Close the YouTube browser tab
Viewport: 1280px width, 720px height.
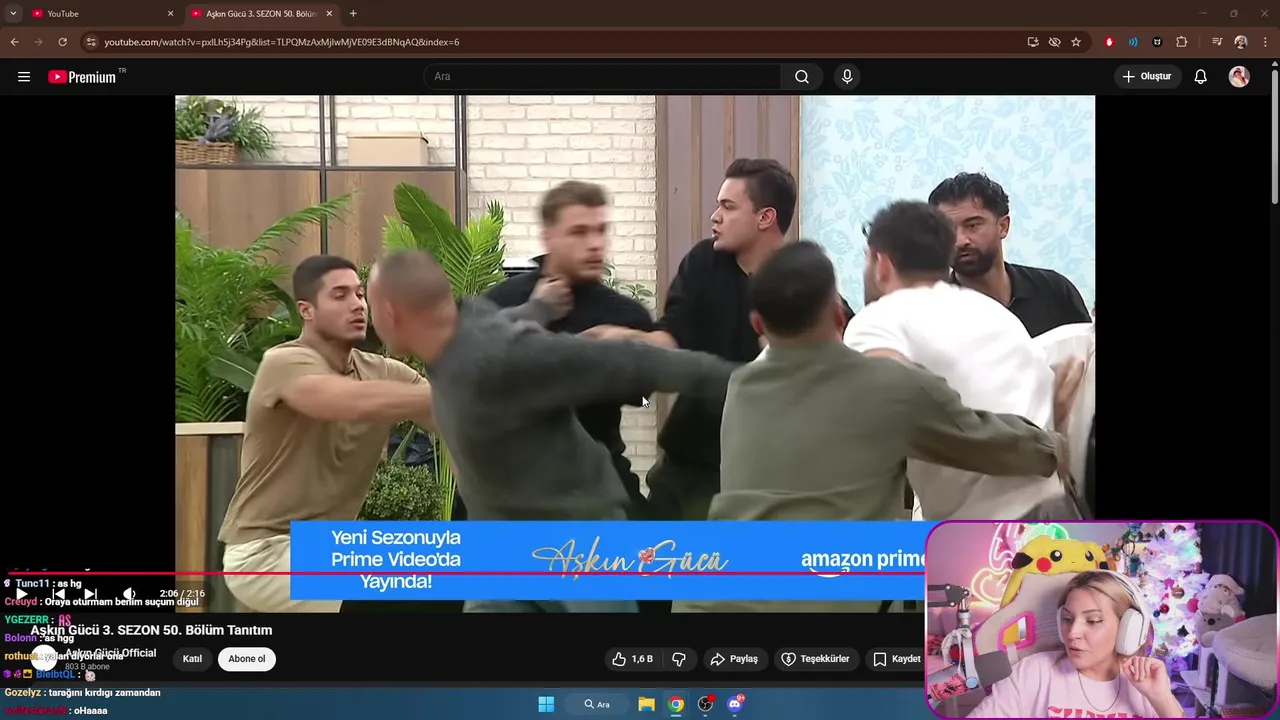[x=170, y=14]
